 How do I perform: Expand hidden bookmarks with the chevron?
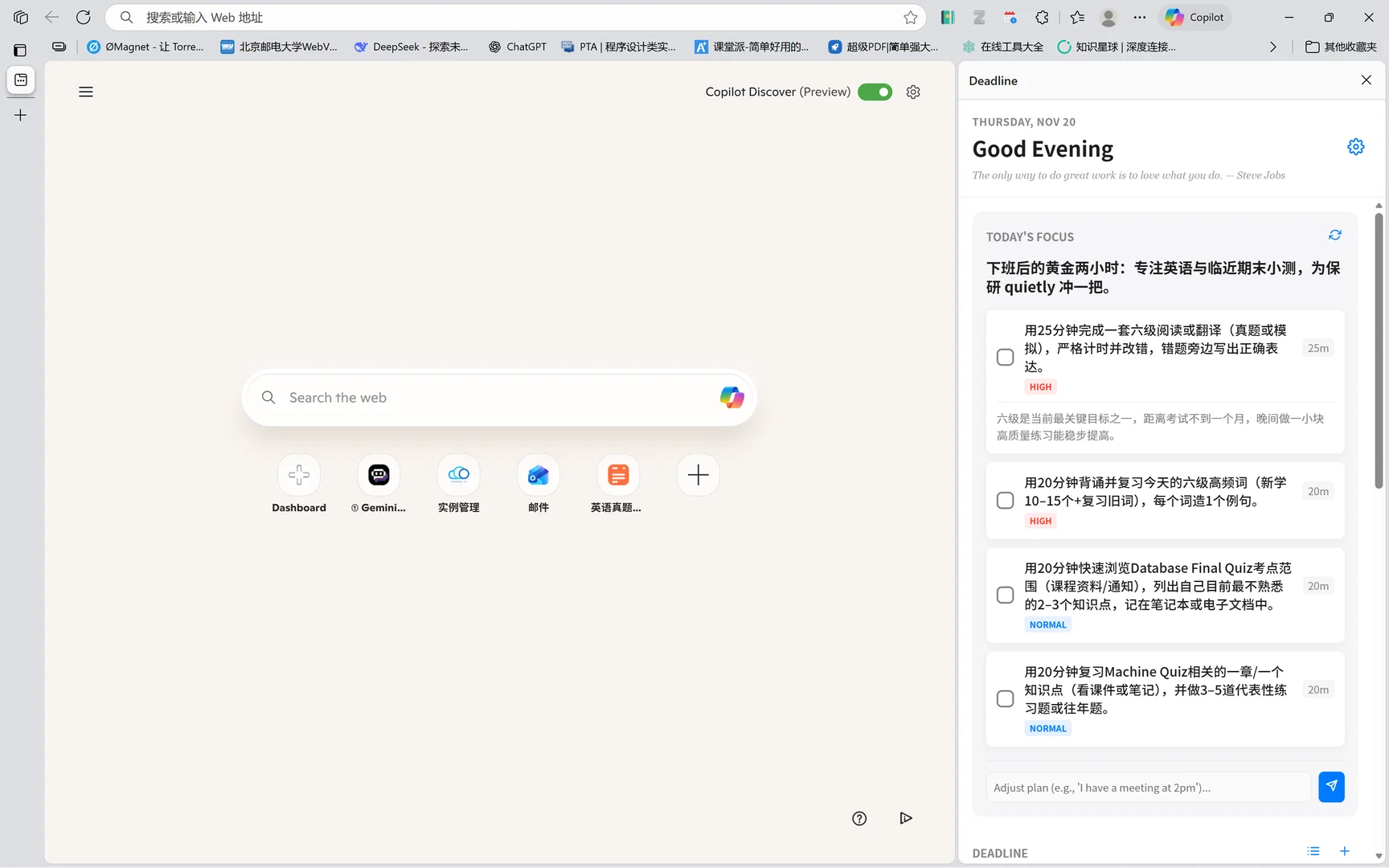click(x=1272, y=47)
